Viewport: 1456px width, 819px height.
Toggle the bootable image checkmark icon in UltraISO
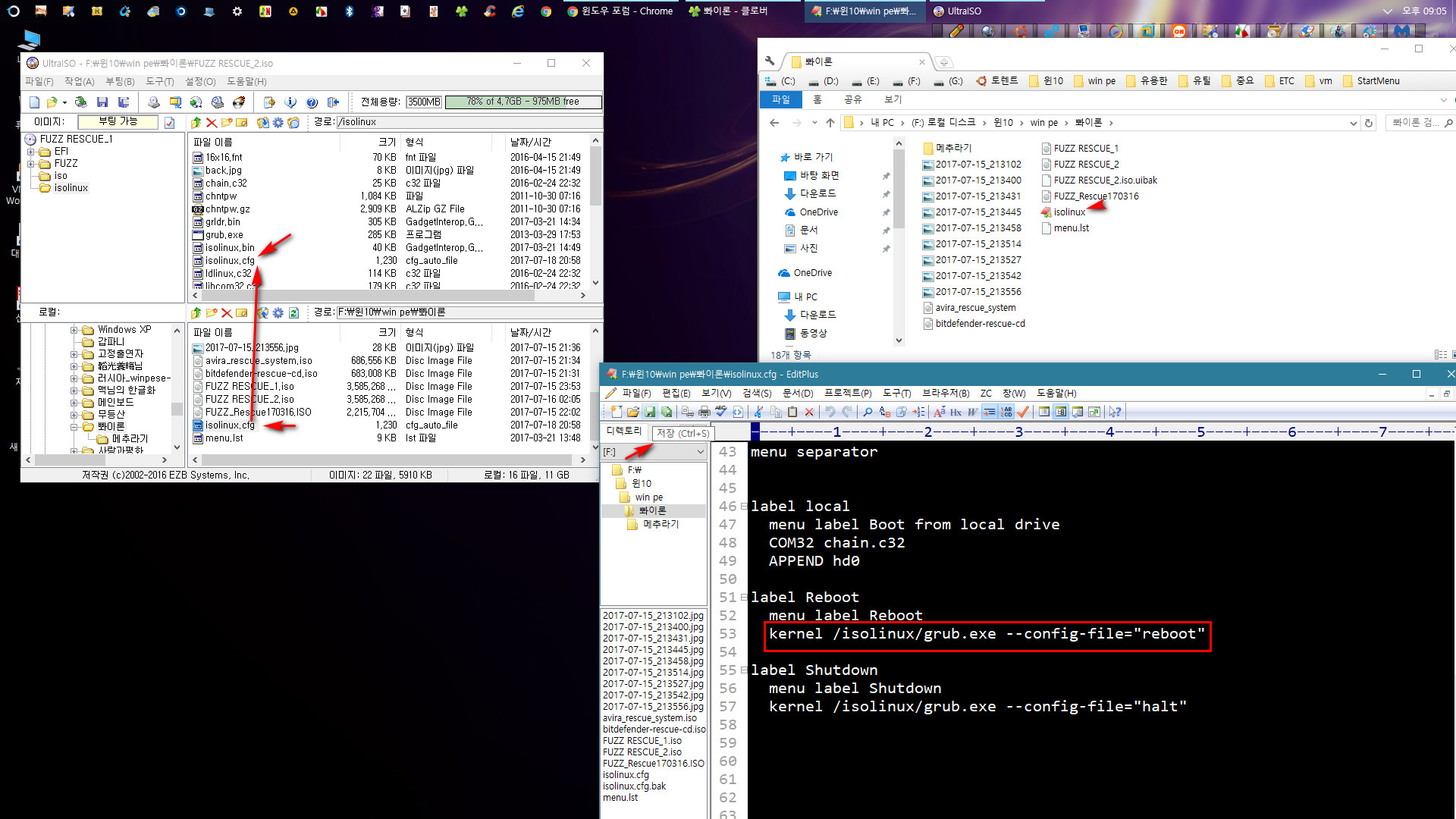(169, 122)
